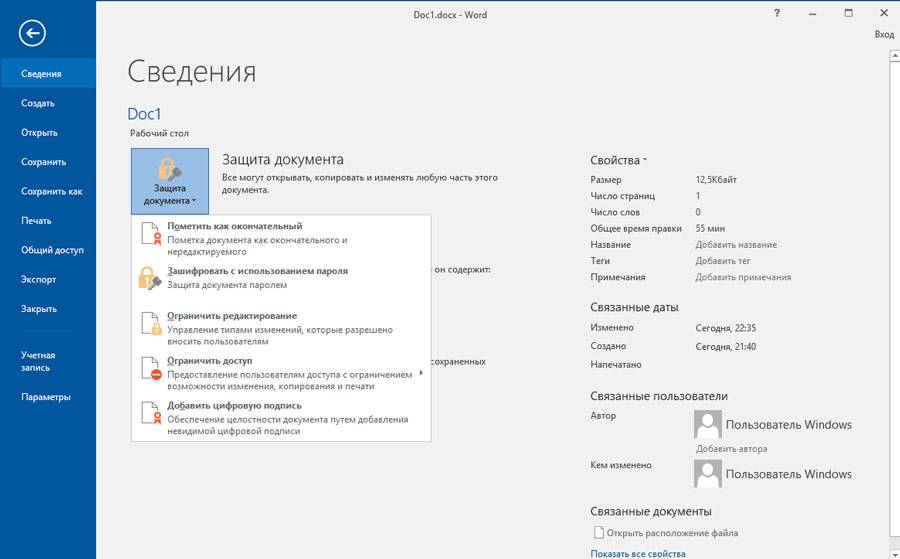Click the scrollbar up arrow
This screenshot has width=900, height=559.
894,56
